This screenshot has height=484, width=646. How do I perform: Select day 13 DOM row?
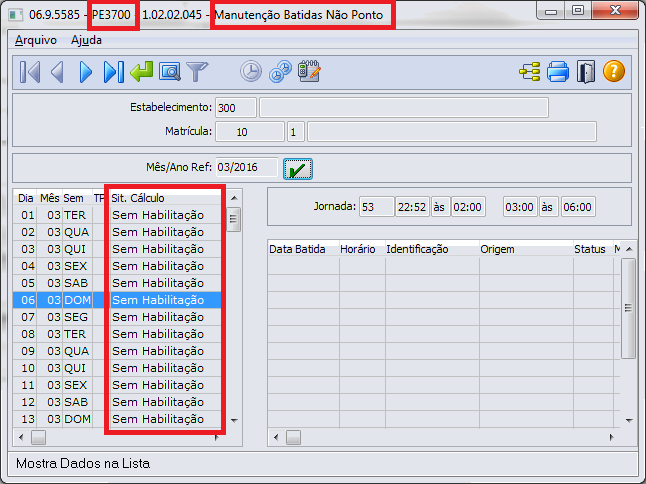click(x=117, y=419)
